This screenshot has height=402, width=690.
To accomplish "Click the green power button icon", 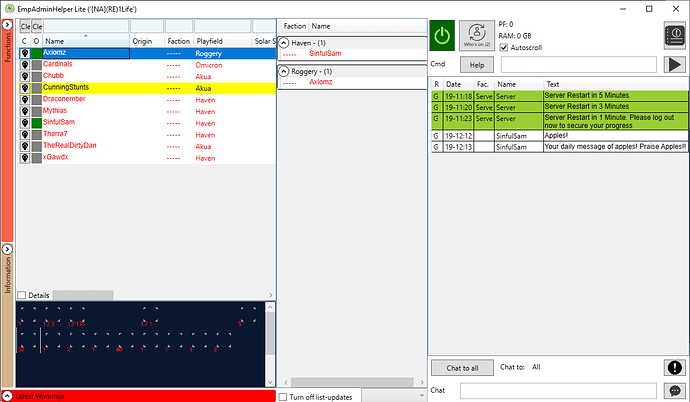I will 442,36.
